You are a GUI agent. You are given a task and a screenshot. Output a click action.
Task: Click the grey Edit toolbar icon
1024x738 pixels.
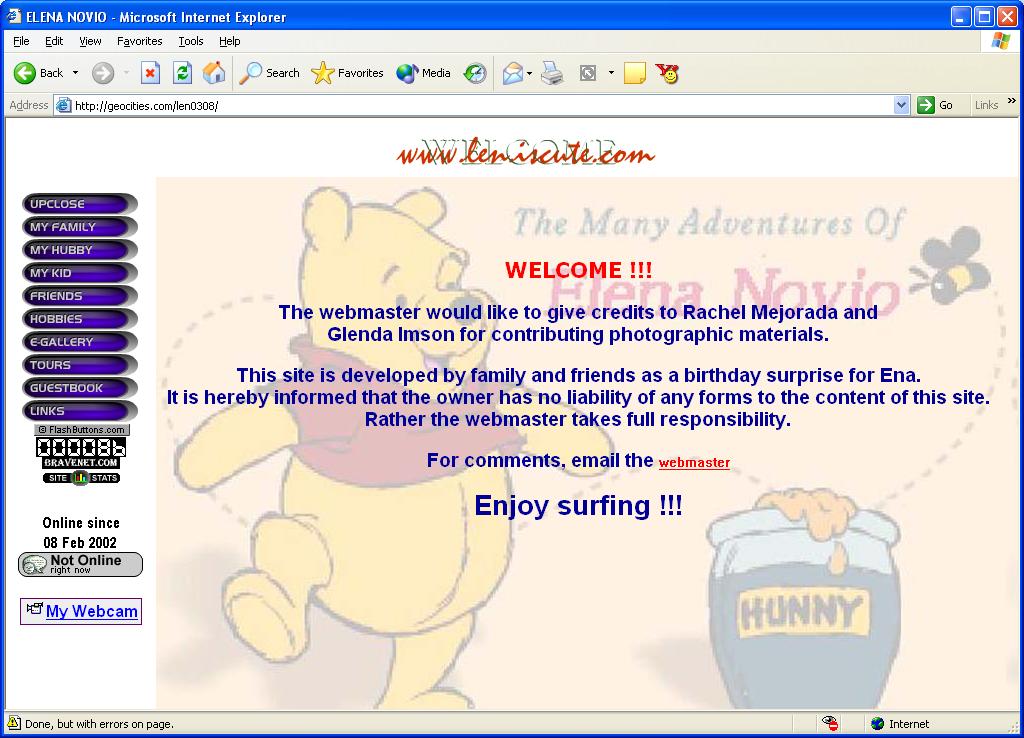pyautogui.click(x=588, y=73)
